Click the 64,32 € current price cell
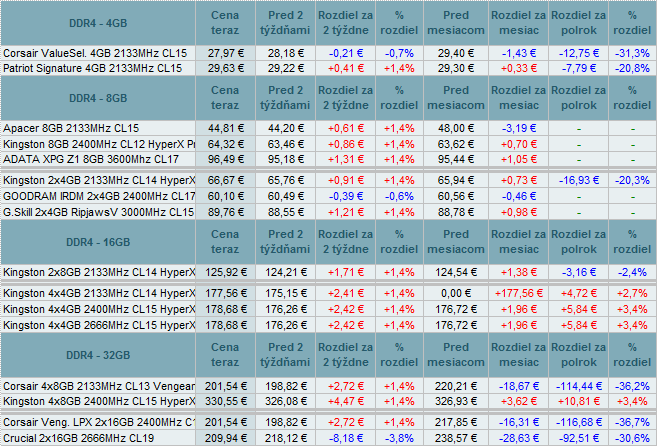657x446 pixels. tap(225, 144)
